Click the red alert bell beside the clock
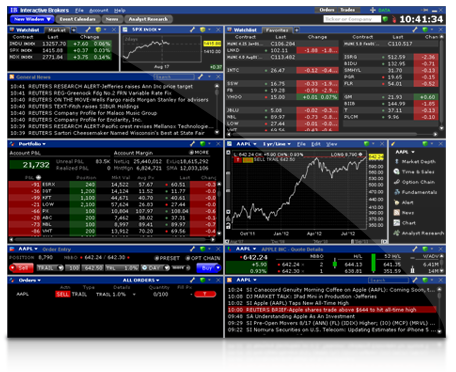 [x=394, y=19]
